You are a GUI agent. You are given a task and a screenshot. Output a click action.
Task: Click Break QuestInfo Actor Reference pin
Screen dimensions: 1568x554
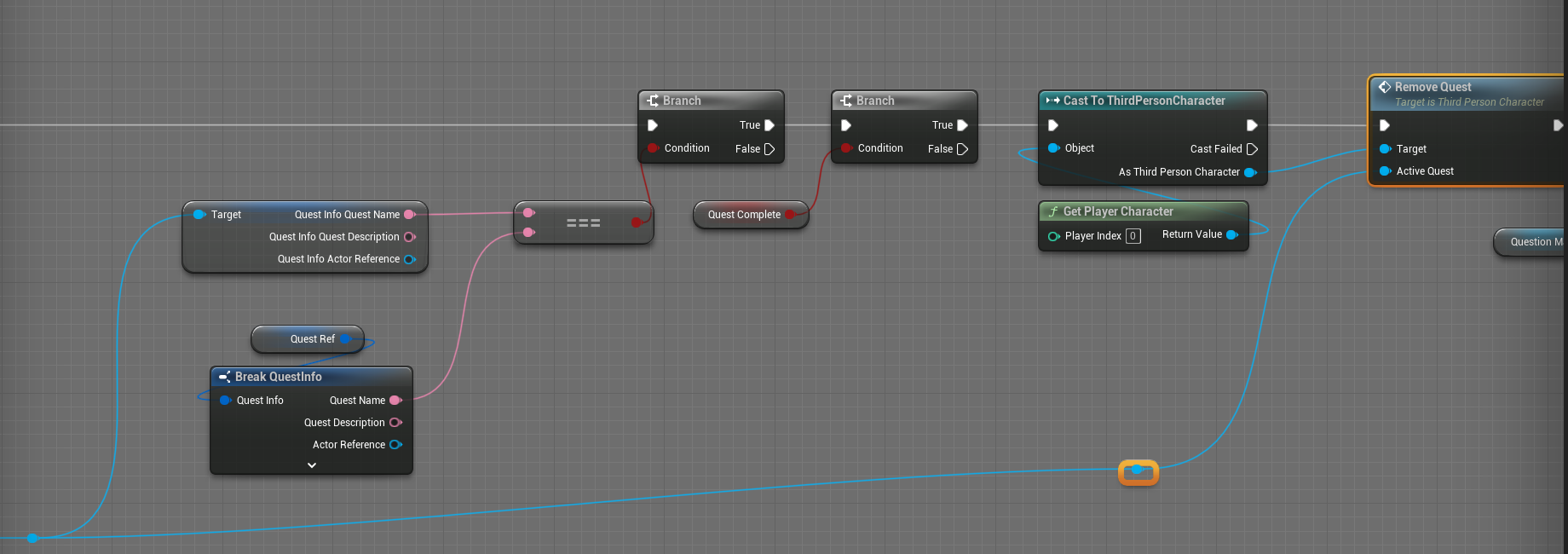(395, 445)
